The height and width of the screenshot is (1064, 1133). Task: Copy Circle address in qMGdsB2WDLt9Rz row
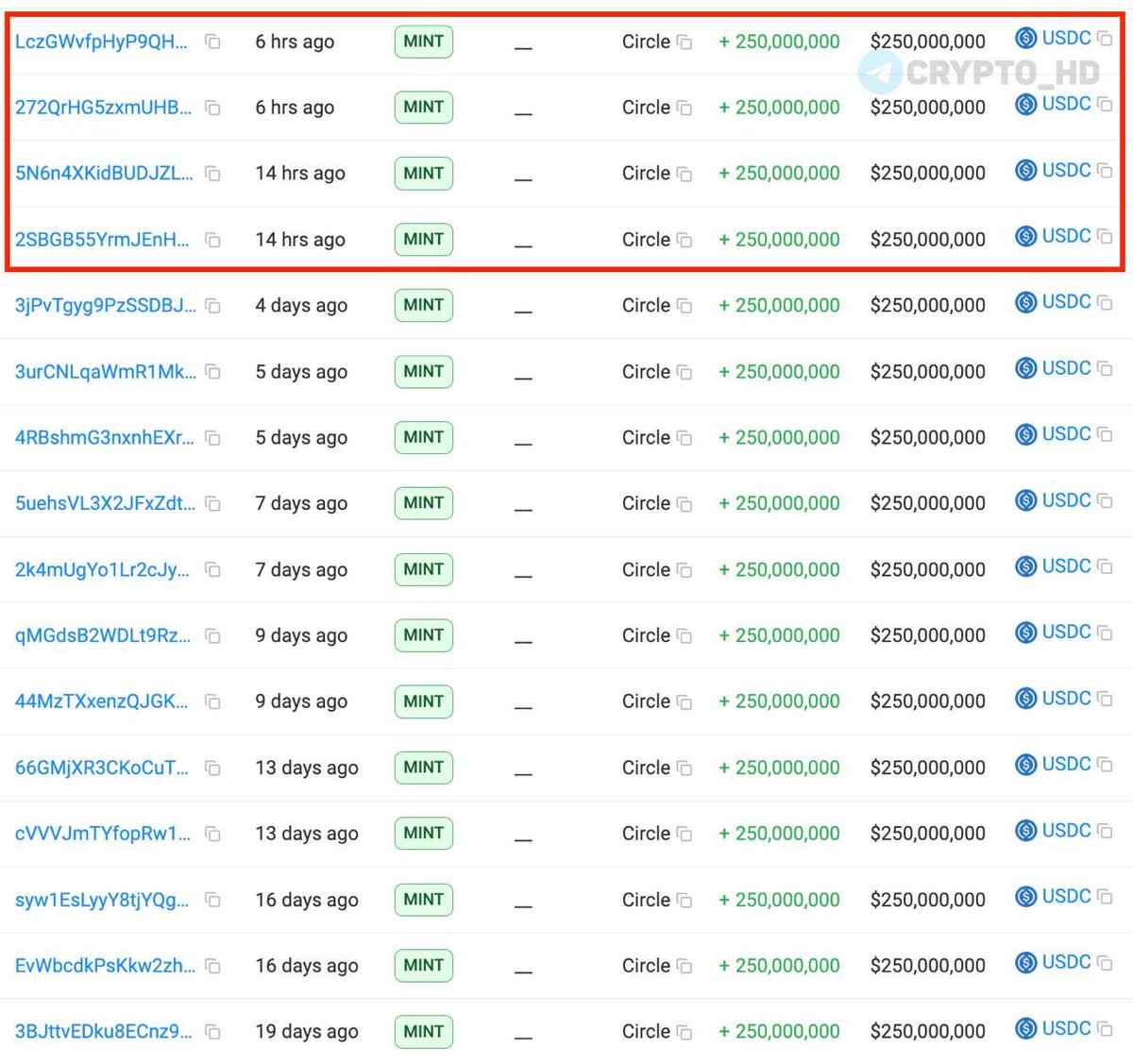point(685,636)
